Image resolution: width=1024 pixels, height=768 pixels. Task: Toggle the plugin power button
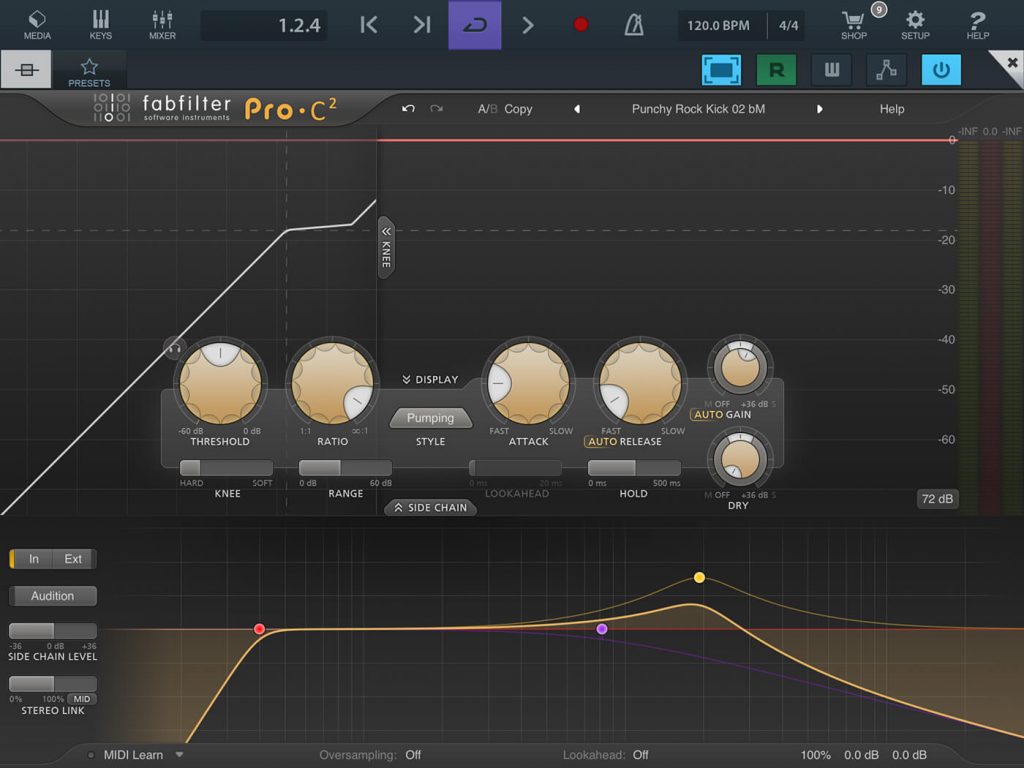tap(940, 70)
